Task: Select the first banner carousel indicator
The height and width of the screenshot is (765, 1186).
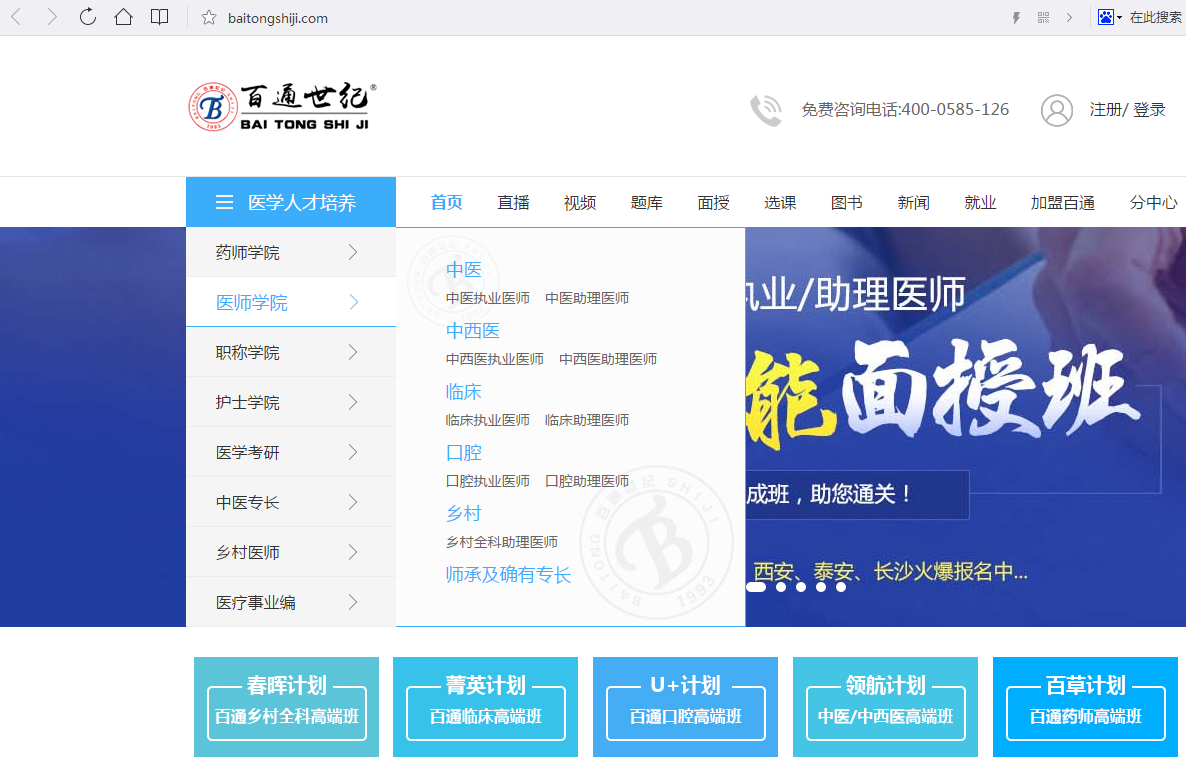Action: pyautogui.click(x=756, y=587)
